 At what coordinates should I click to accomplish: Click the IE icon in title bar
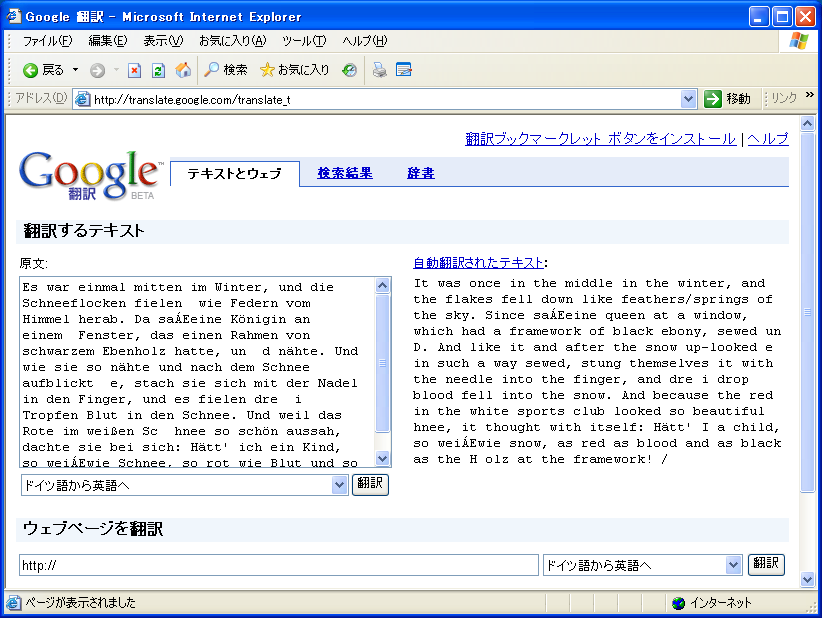click(x=14, y=16)
